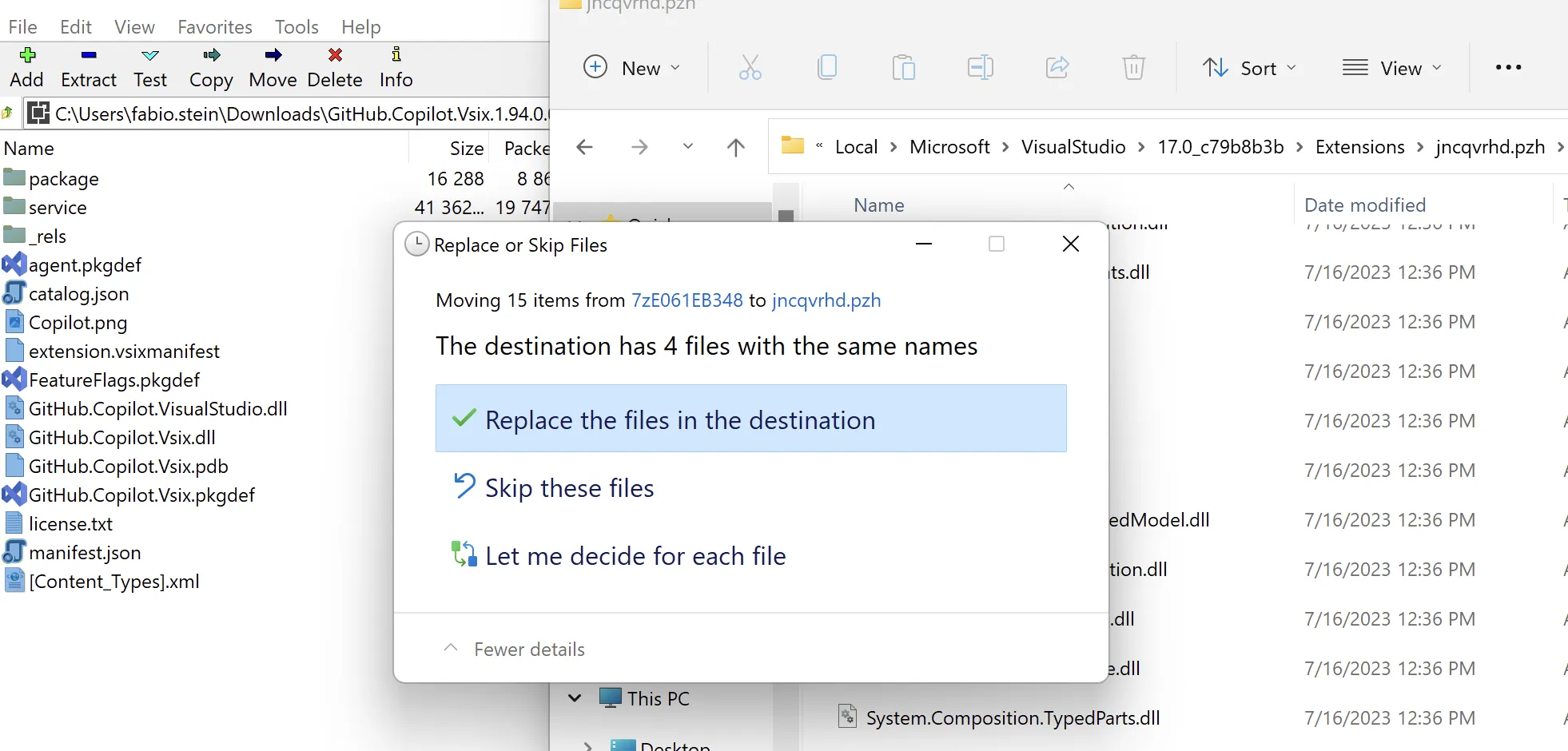Click the Explorer Rename icon

(x=980, y=67)
